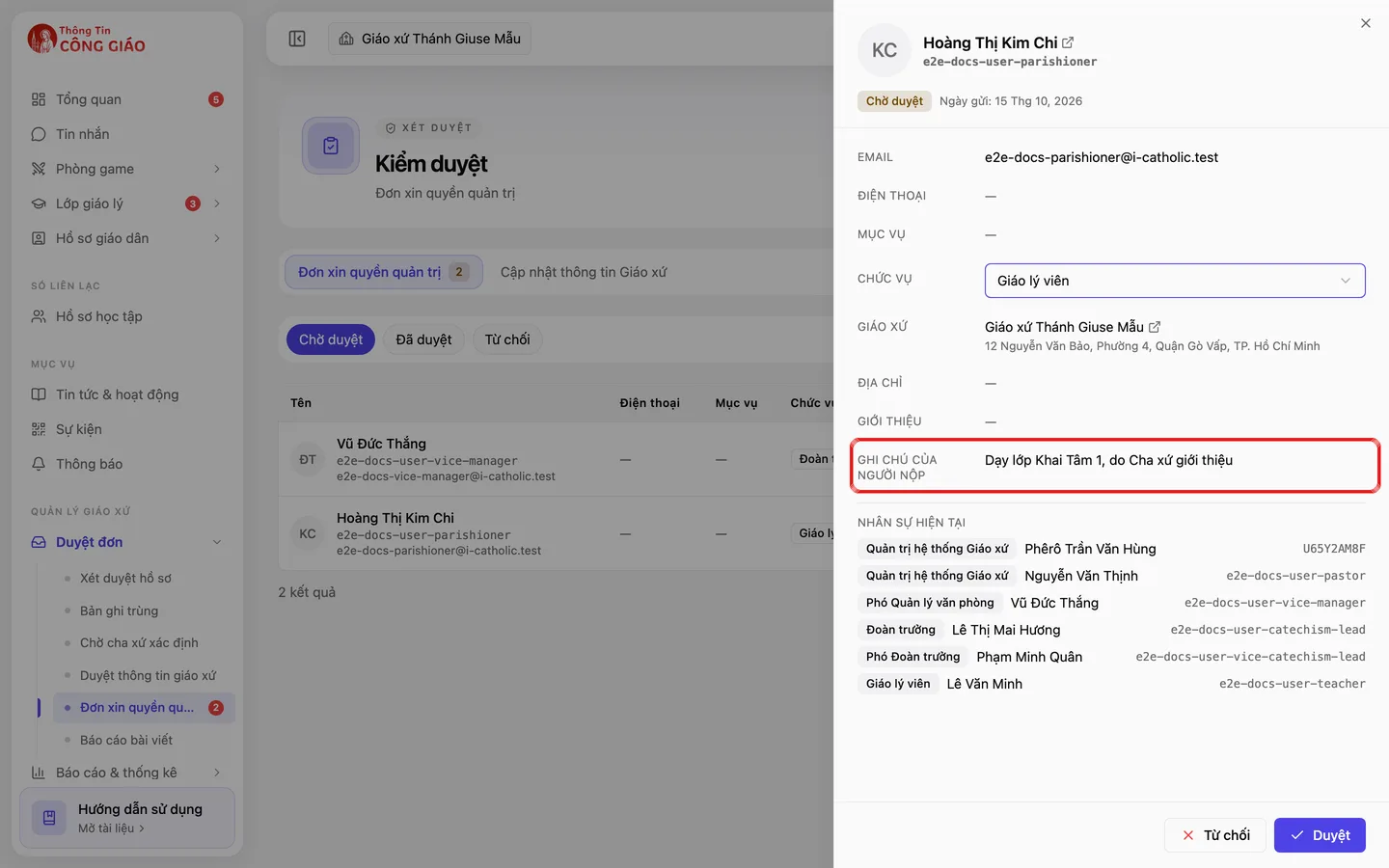Click the sidebar collapse panel icon
This screenshot has width=1389, height=868.
pyautogui.click(x=297, y=39)
